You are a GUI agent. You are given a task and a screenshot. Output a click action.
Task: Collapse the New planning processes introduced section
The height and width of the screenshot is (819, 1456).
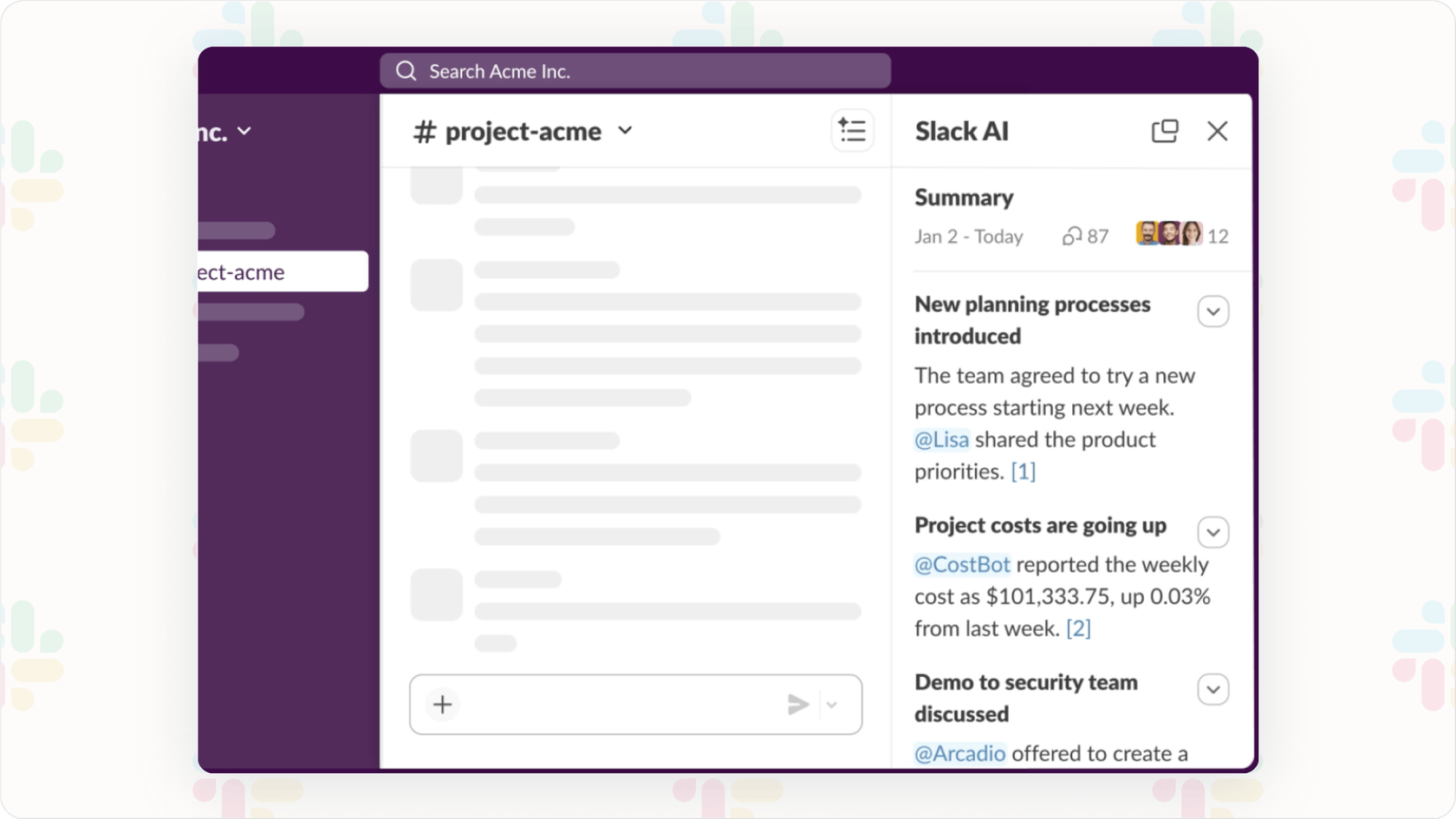click(1213, 310)
